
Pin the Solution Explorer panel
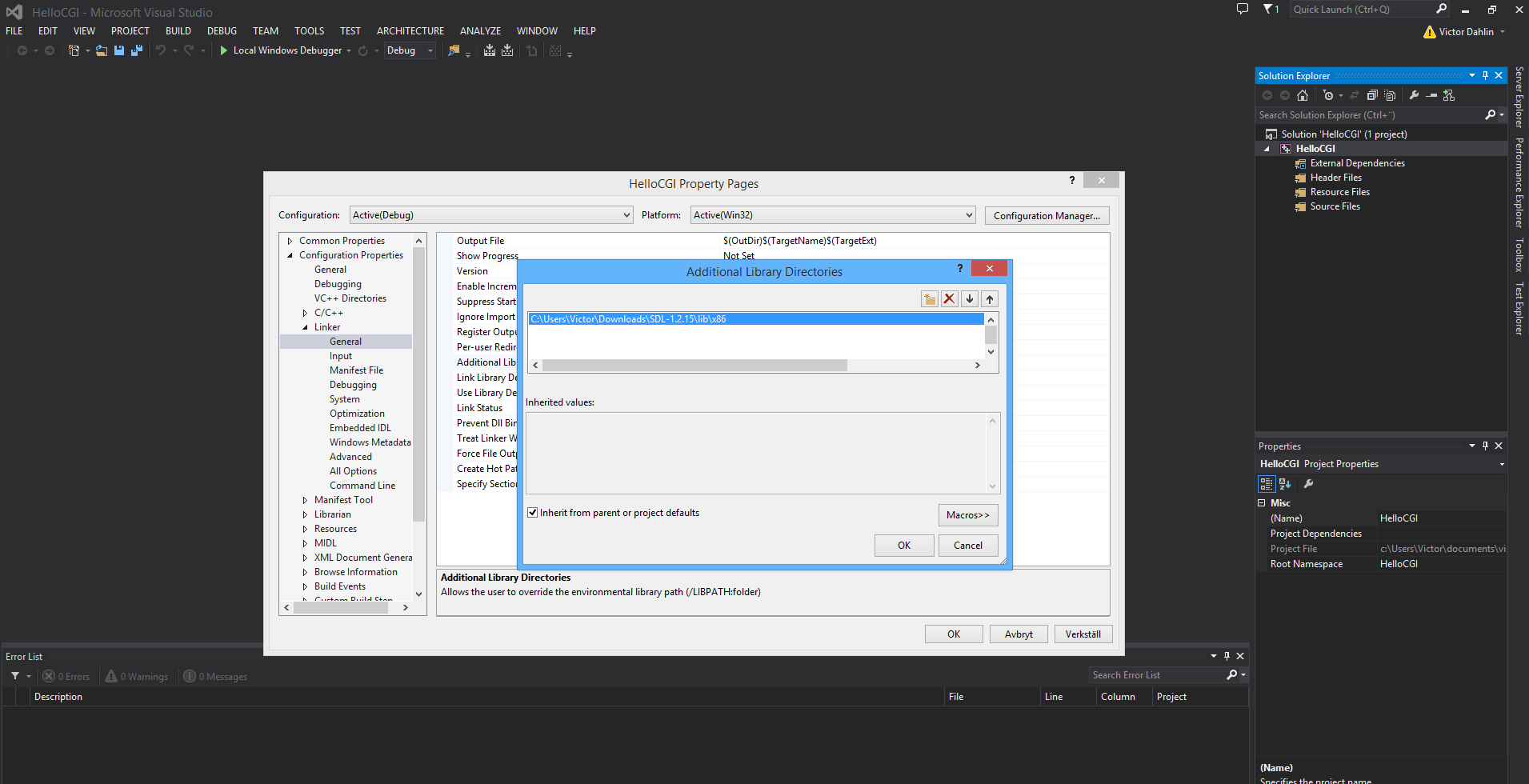coord(1485,75)
